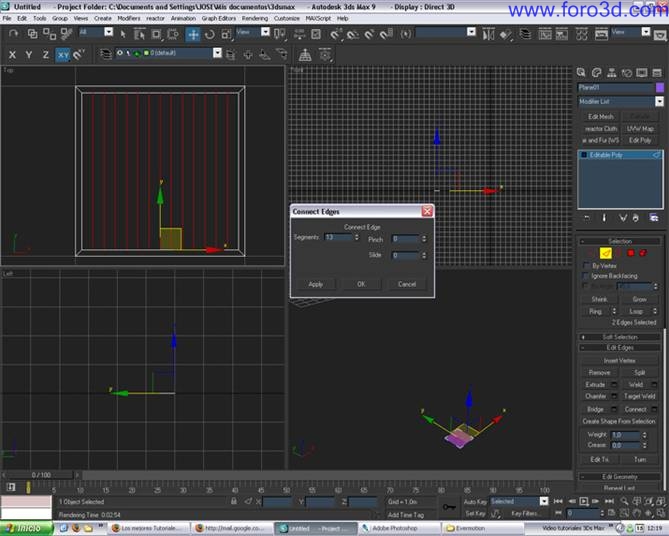Expand the Soft Selection rollout

tap(620, 337)
